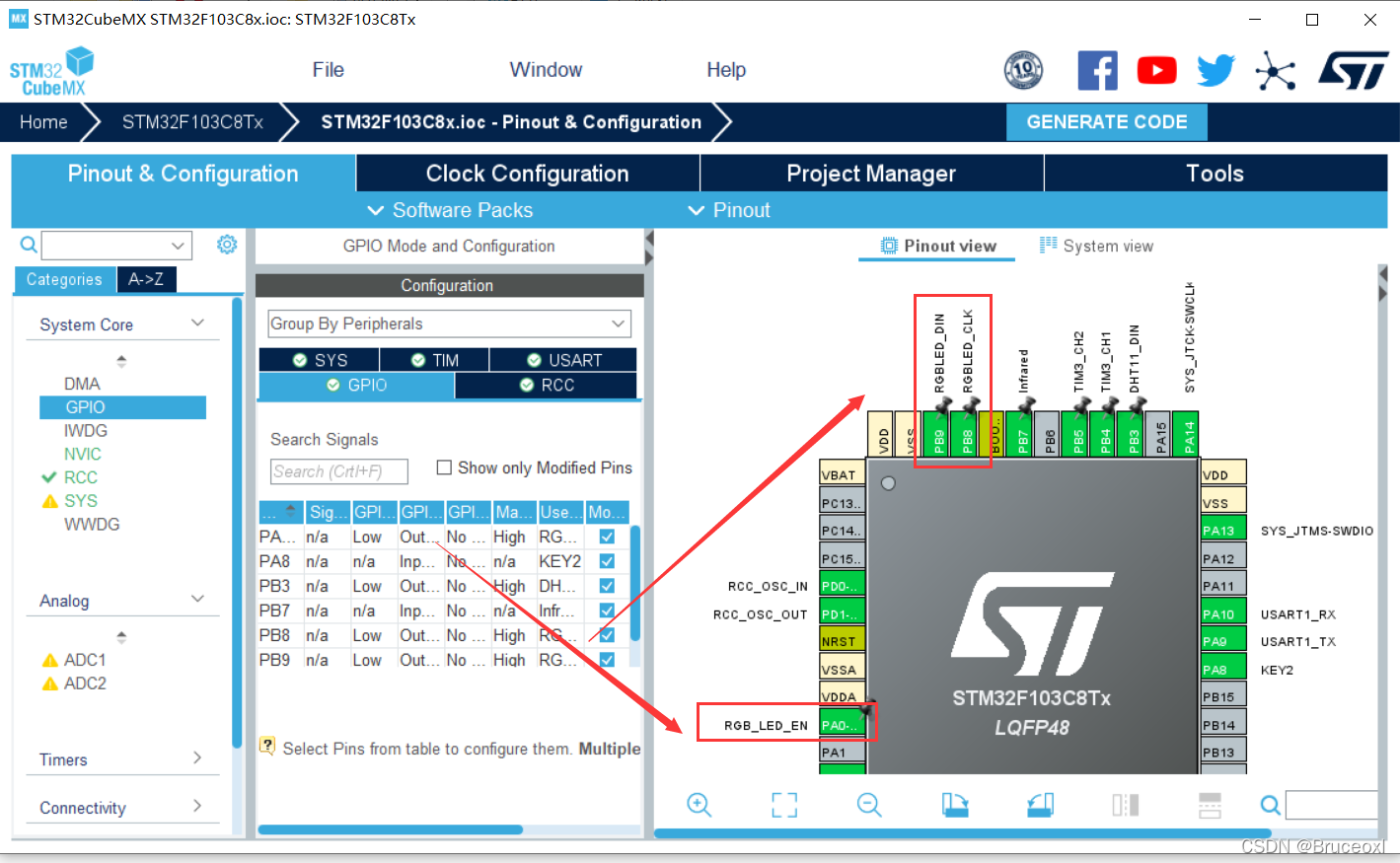Image resolution: width=1400 pixels, height=863 pixels.
Task: Click the STM32CubeMX logo
Action: 51,72
